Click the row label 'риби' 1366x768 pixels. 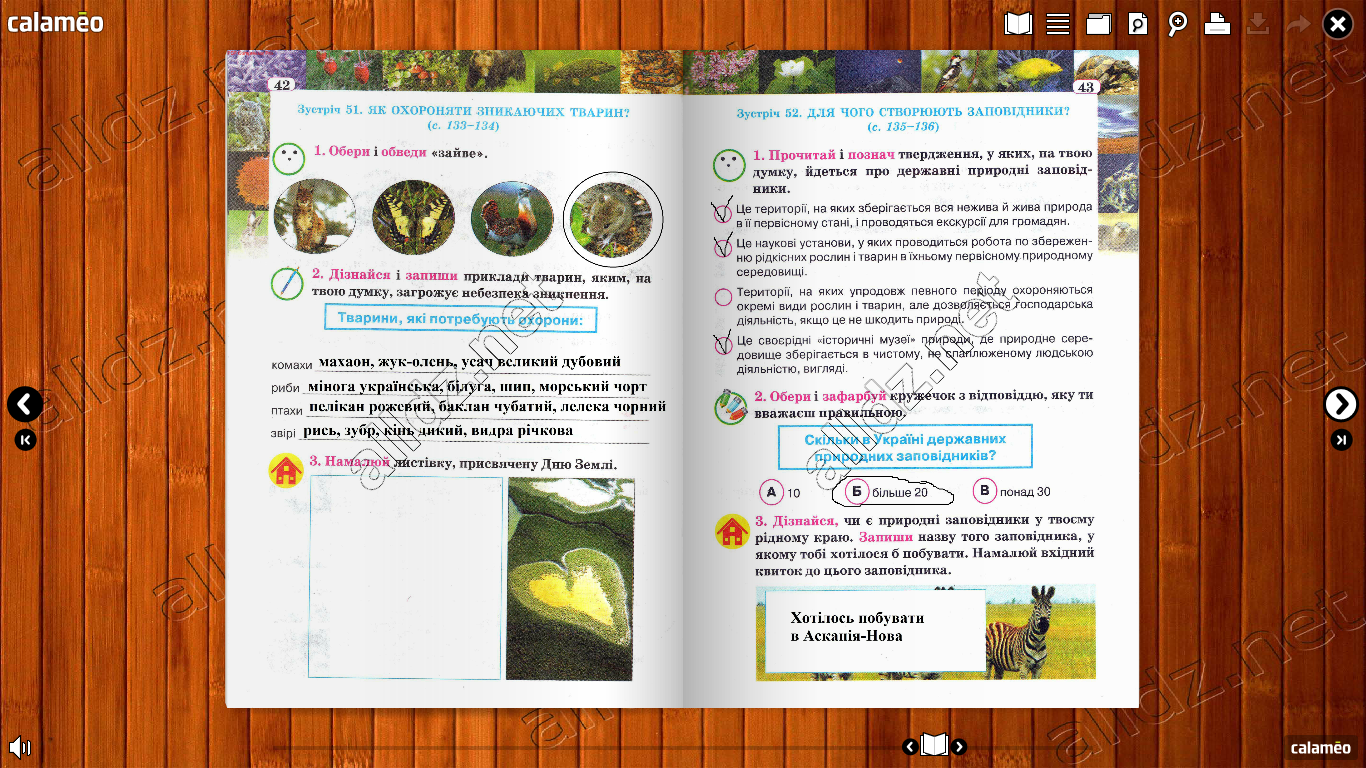click(286, 389)
